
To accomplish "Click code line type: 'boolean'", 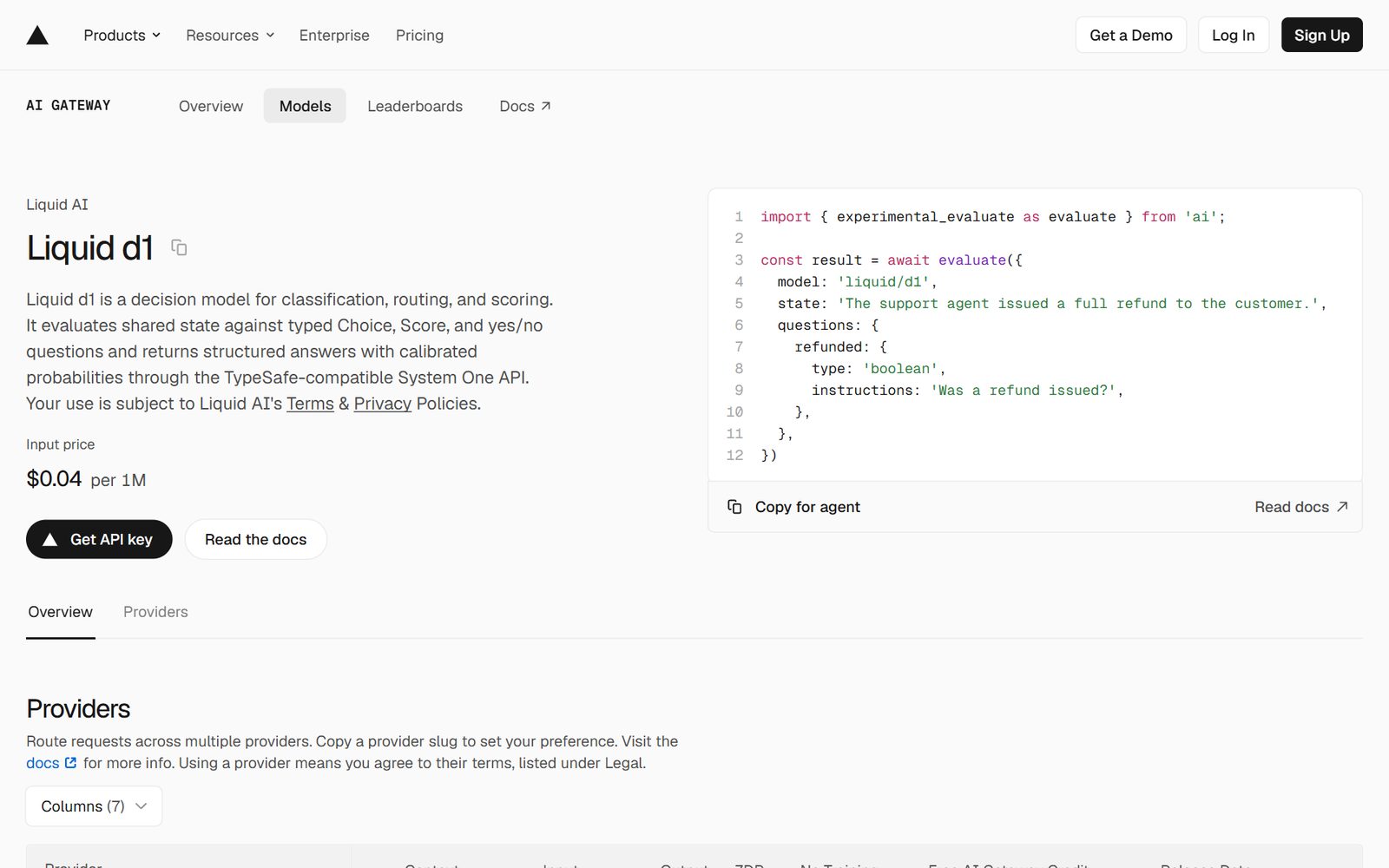I will tap(879, 369).
